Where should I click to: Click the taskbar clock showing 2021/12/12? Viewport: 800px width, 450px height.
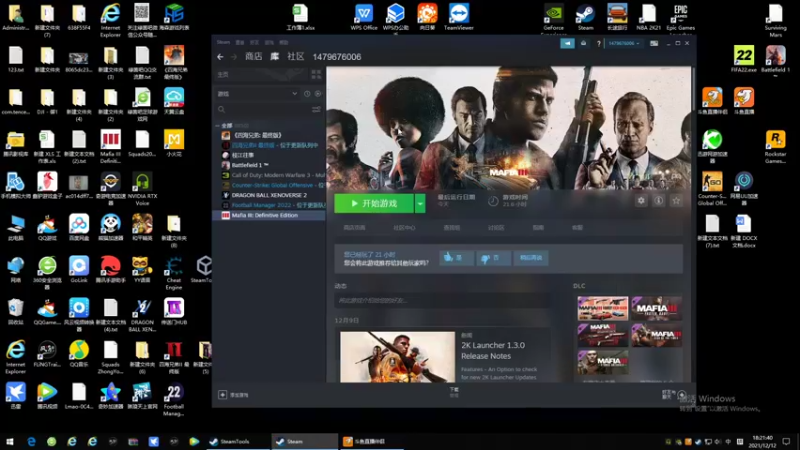pyautogui.click(x=763, y=441)
